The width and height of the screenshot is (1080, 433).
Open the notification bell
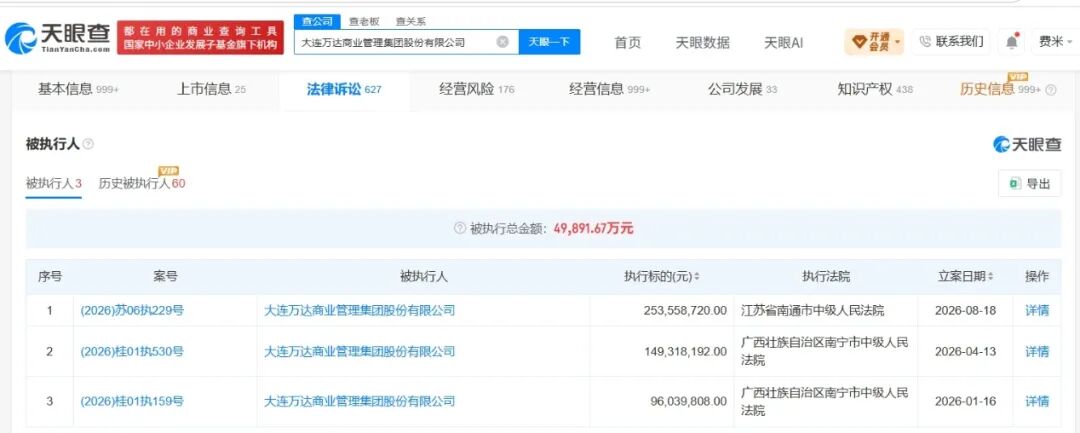point(1011,42)
